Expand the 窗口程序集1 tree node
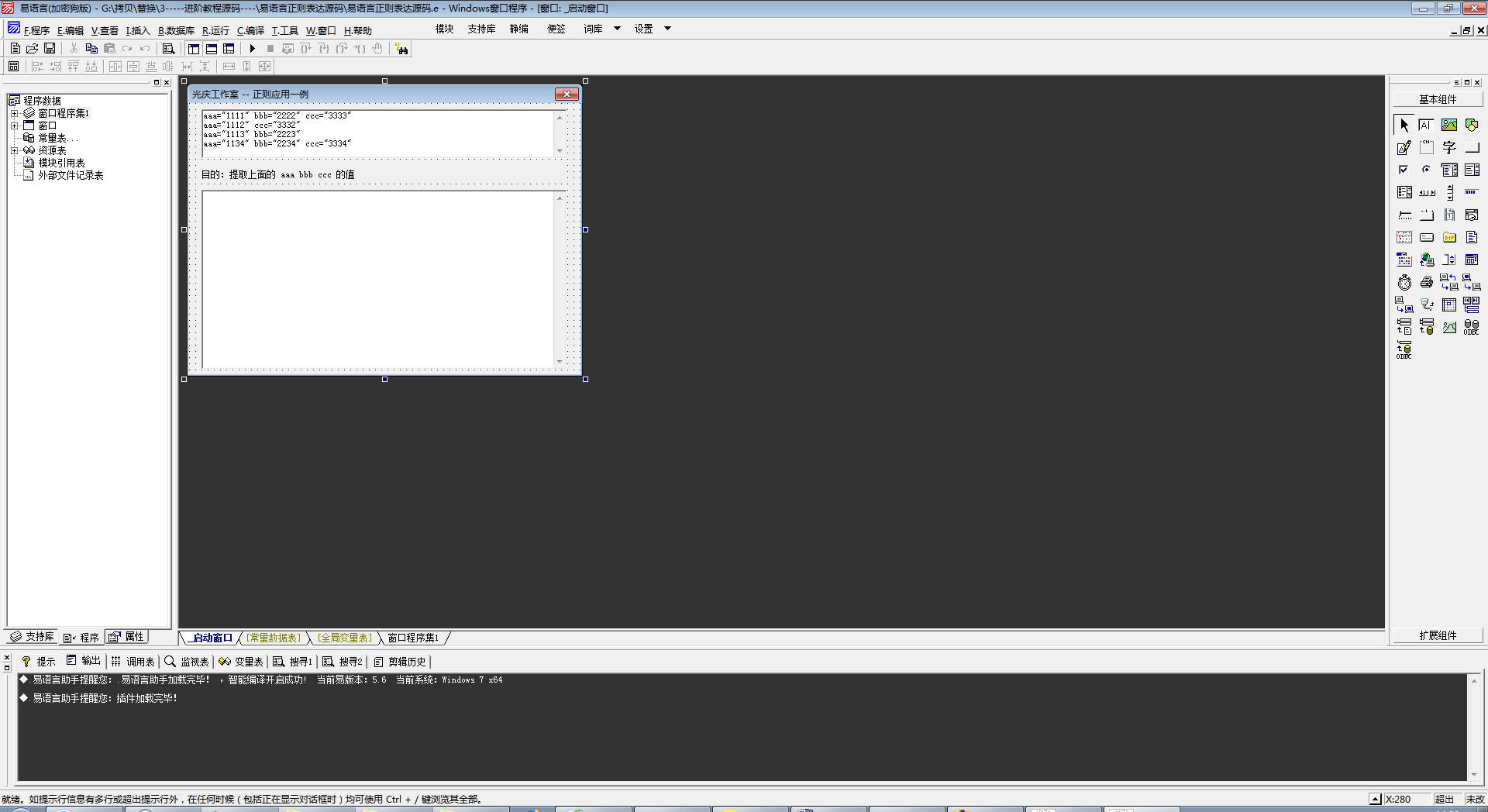 tap(14, 113)
